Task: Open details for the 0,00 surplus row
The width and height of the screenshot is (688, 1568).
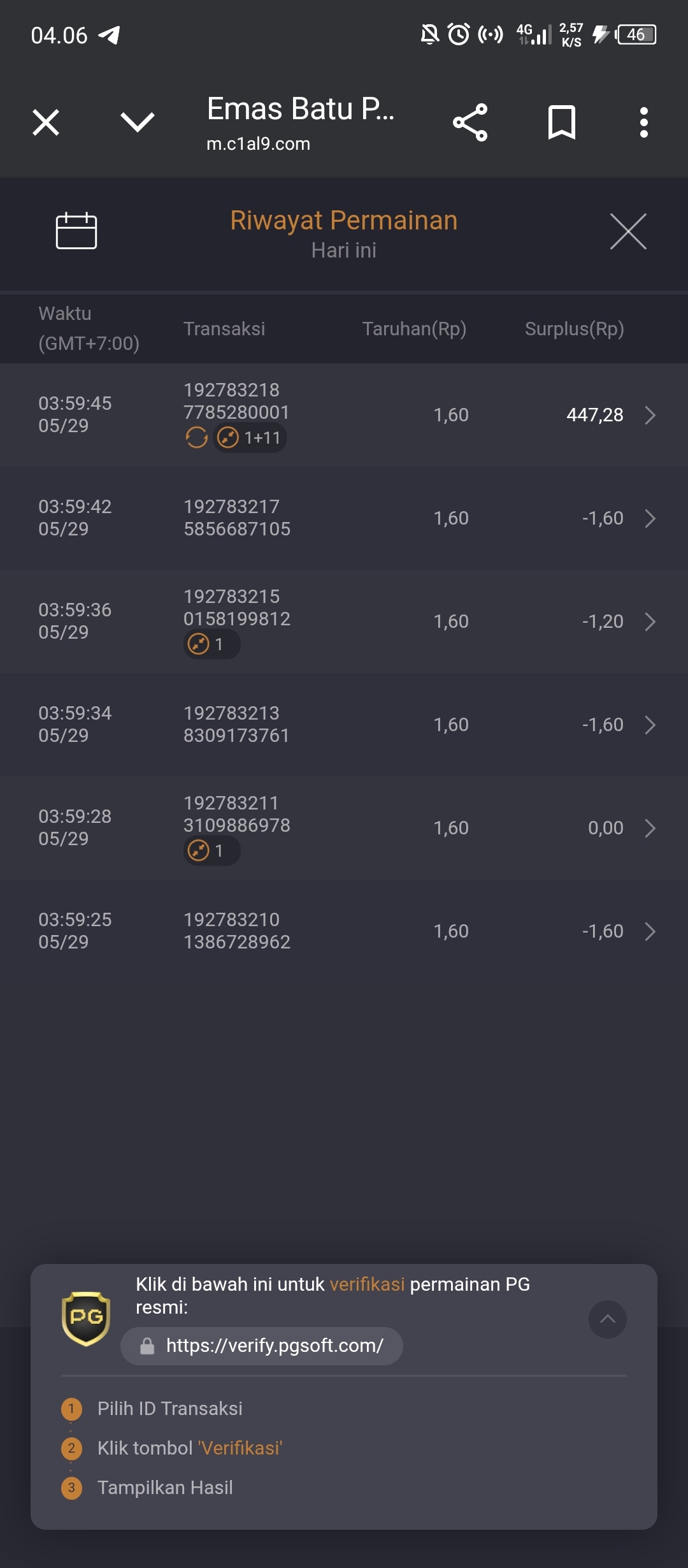Action: (650, 828)
